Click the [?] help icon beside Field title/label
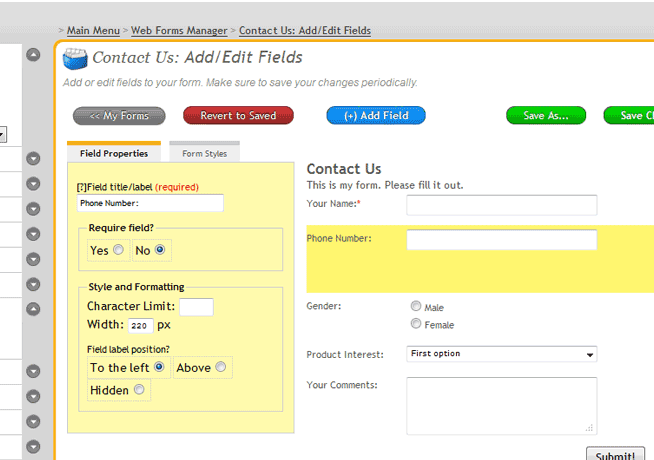The height and width of the screenshot is (460, 654). [x=81, y=187]
